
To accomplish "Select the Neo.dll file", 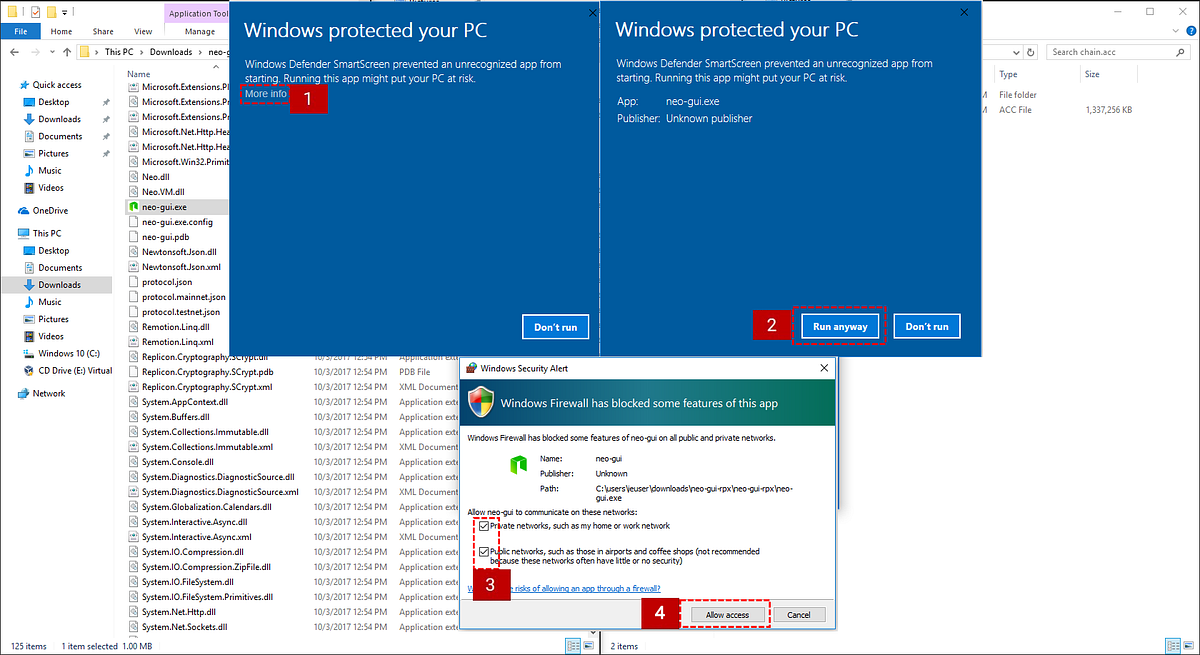I will [x=156, y=177].
